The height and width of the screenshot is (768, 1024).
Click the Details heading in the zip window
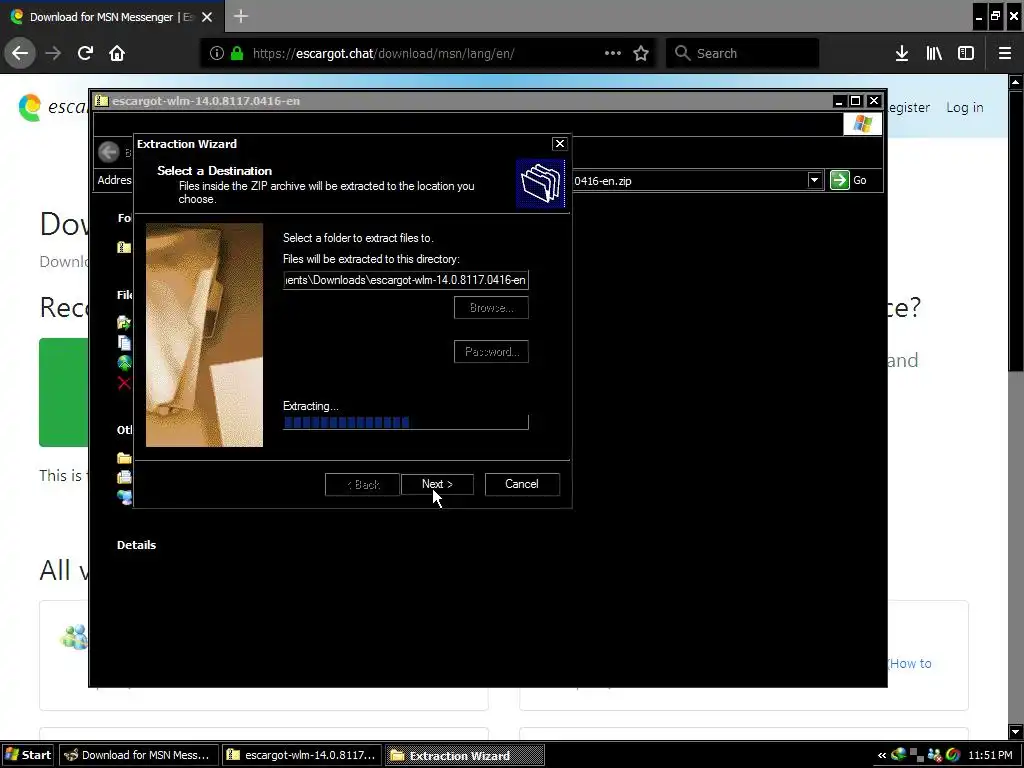136,545
